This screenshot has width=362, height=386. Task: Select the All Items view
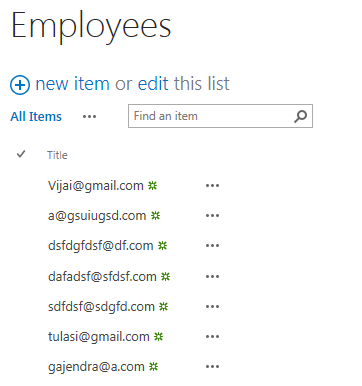(36, 117)
